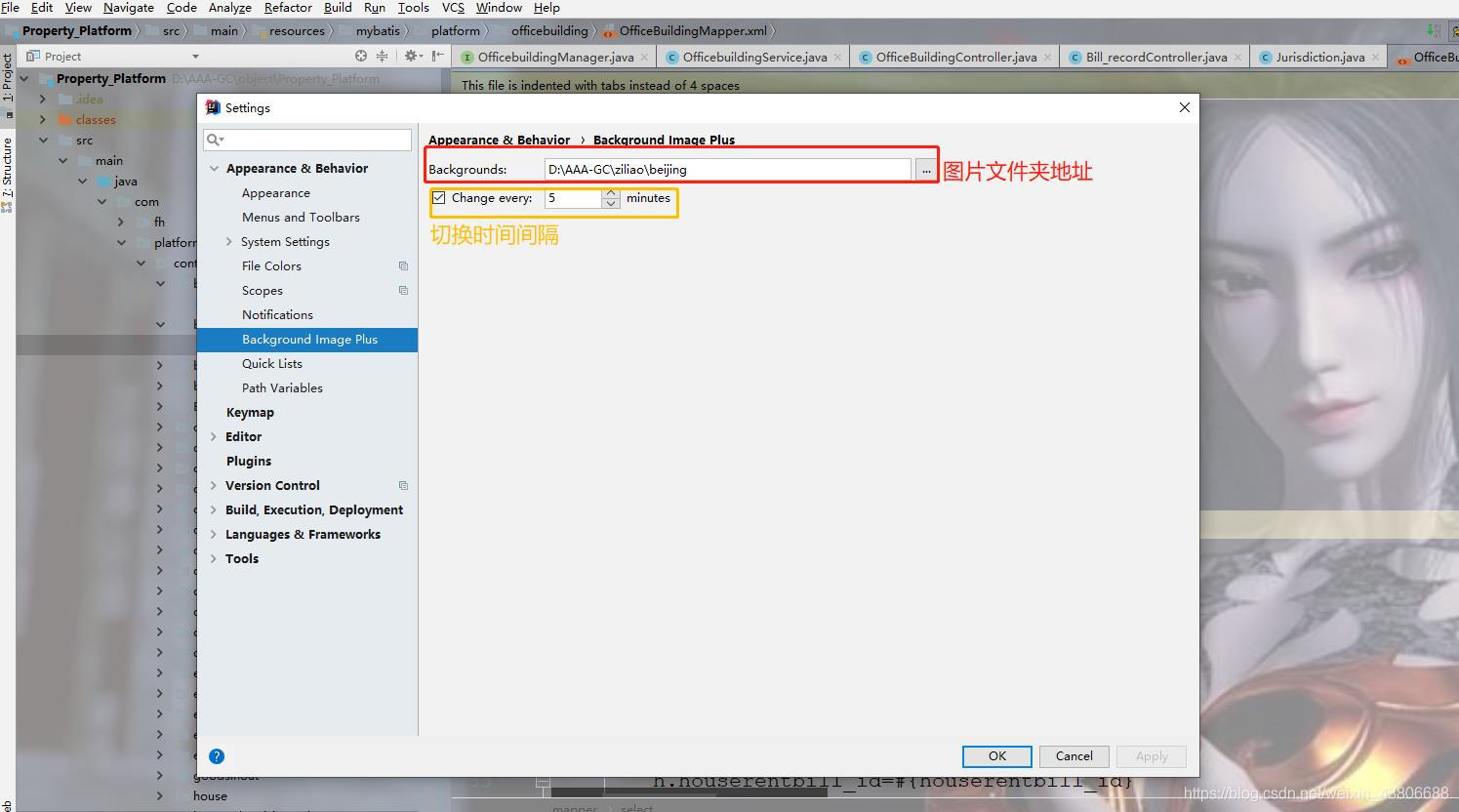Open the Project view dropdown
The height and width of the screenshot is (812, 1459).
click(195, 57)
